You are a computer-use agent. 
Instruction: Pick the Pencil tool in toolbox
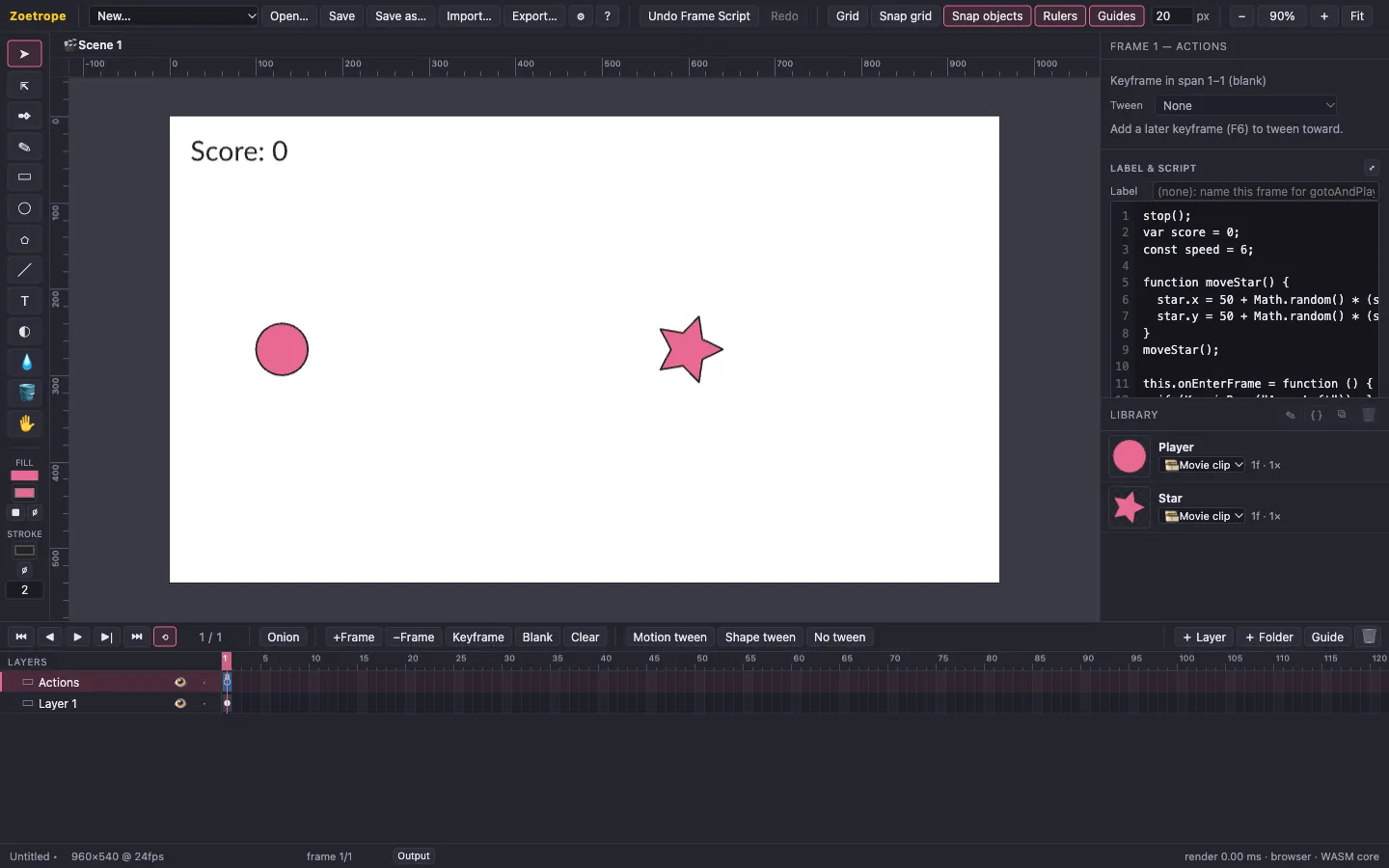pos(24,147)
